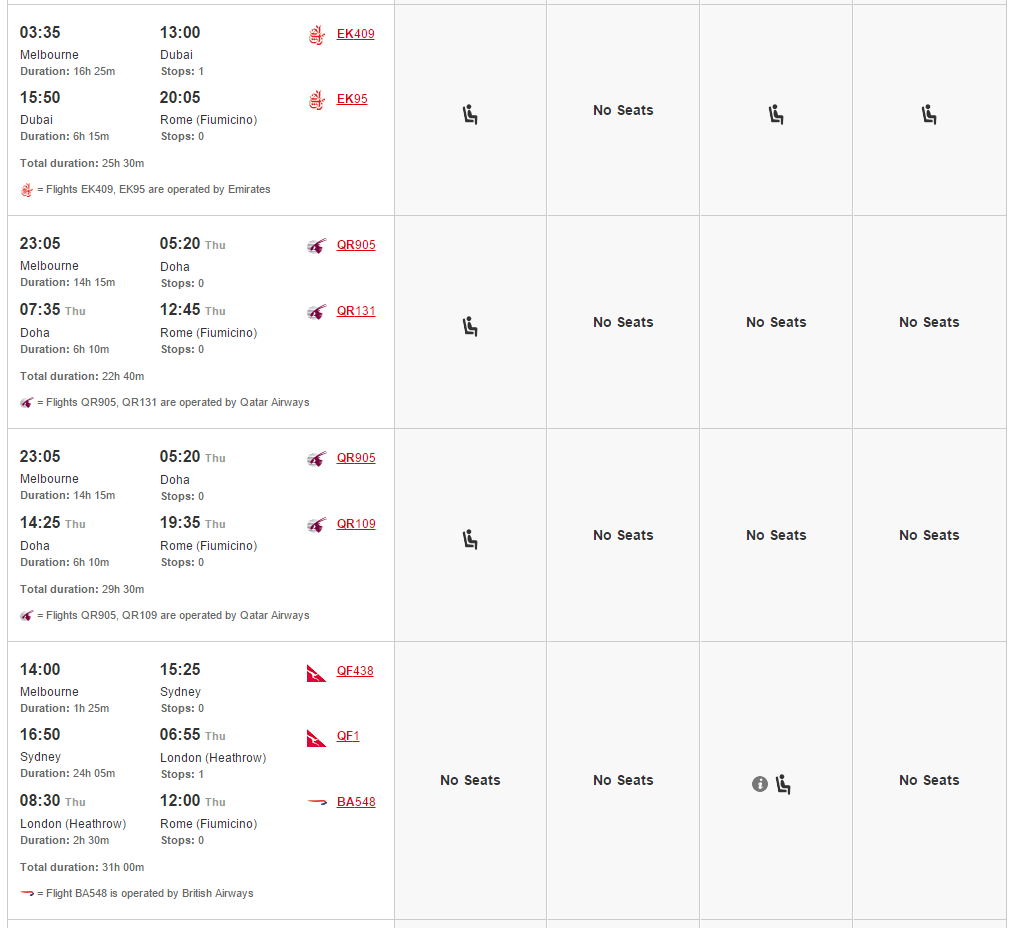Open flight BA548 details link
This screenshot has width=1036, height=928.
[356, 802]
